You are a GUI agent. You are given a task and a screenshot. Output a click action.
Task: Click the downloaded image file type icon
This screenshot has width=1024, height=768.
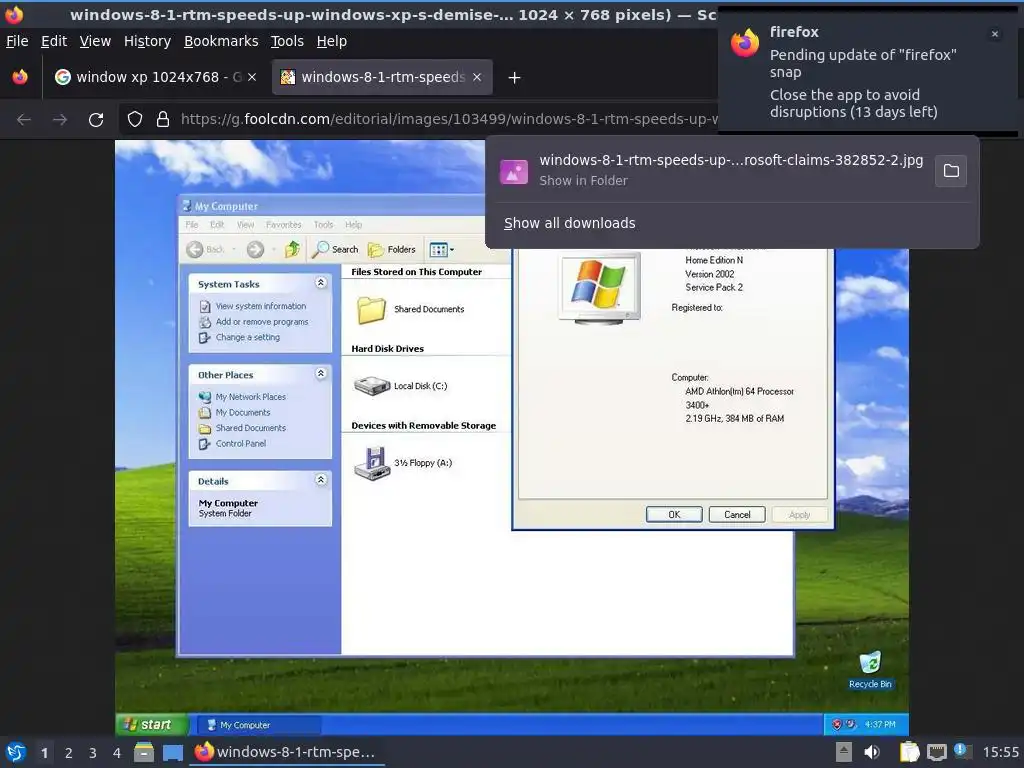coord(514,172)
